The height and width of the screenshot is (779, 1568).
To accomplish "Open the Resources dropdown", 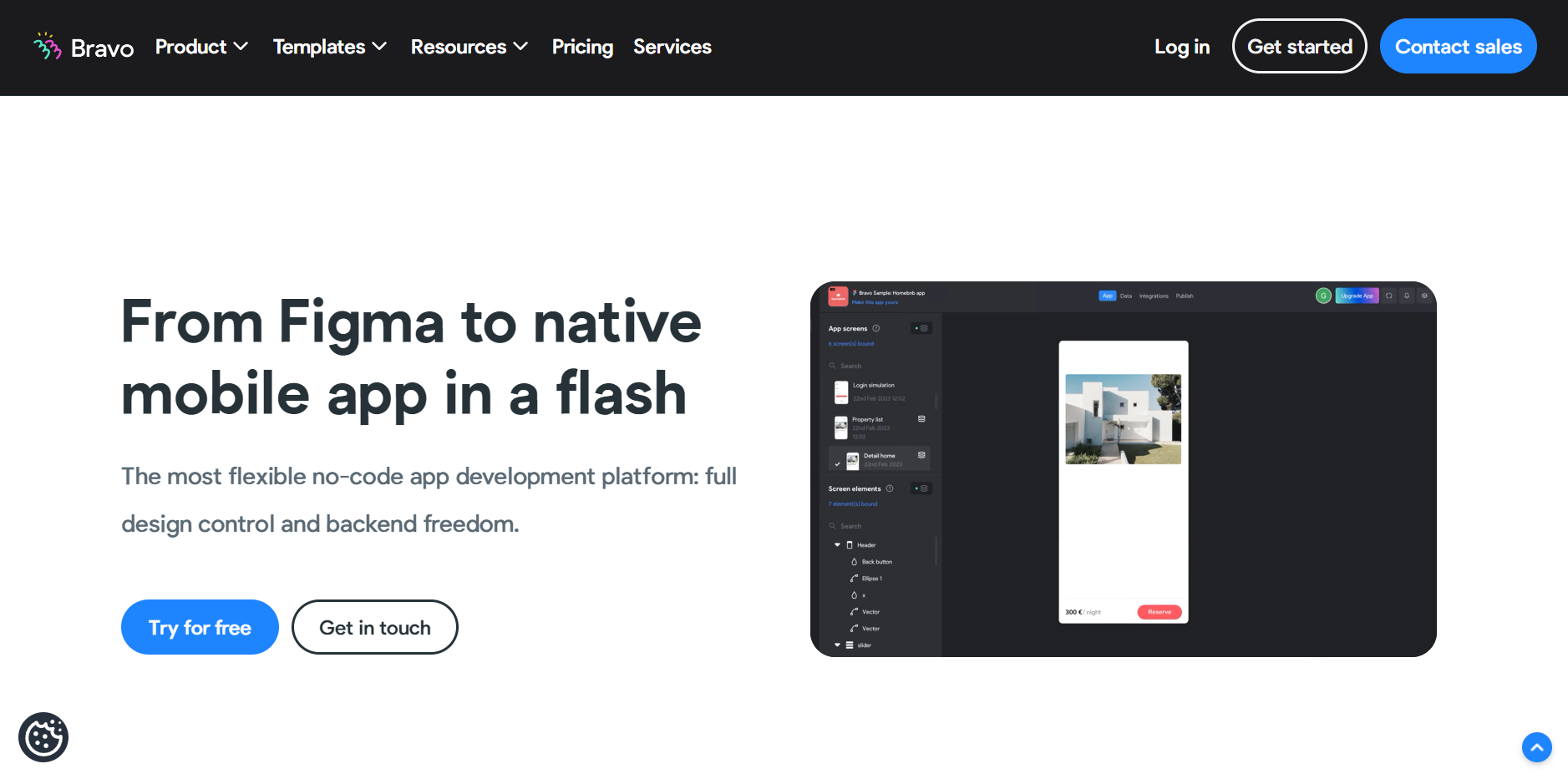I will pos(469,47).
